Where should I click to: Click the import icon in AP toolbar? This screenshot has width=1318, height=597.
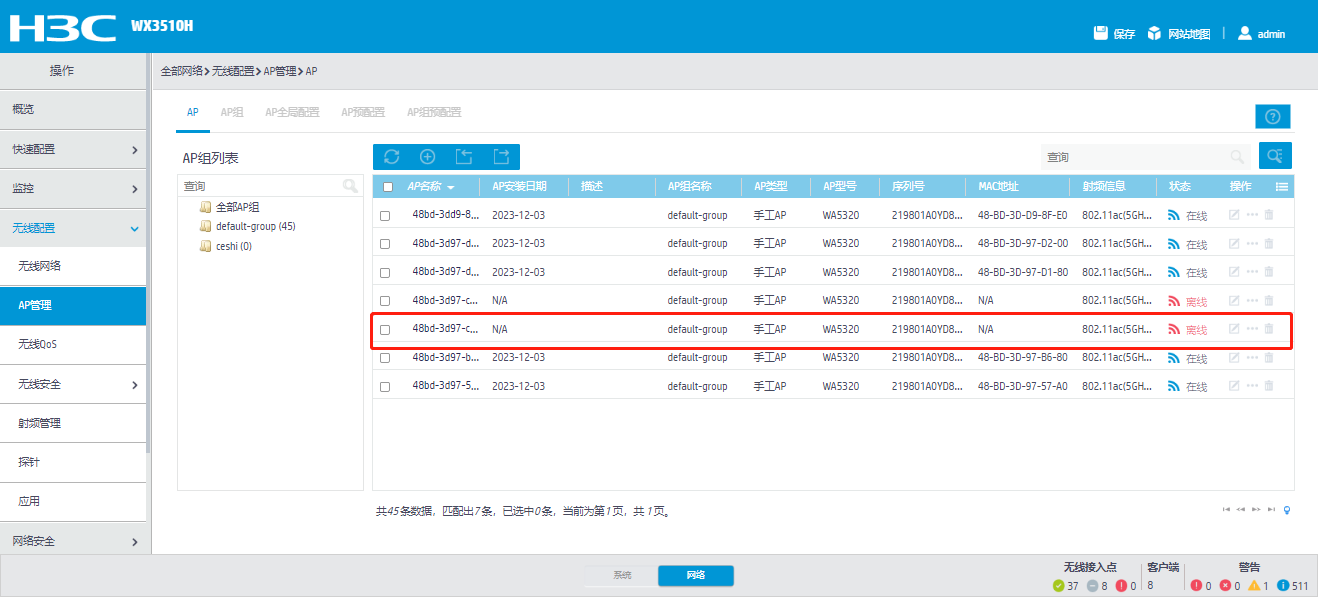click(464, 157)
